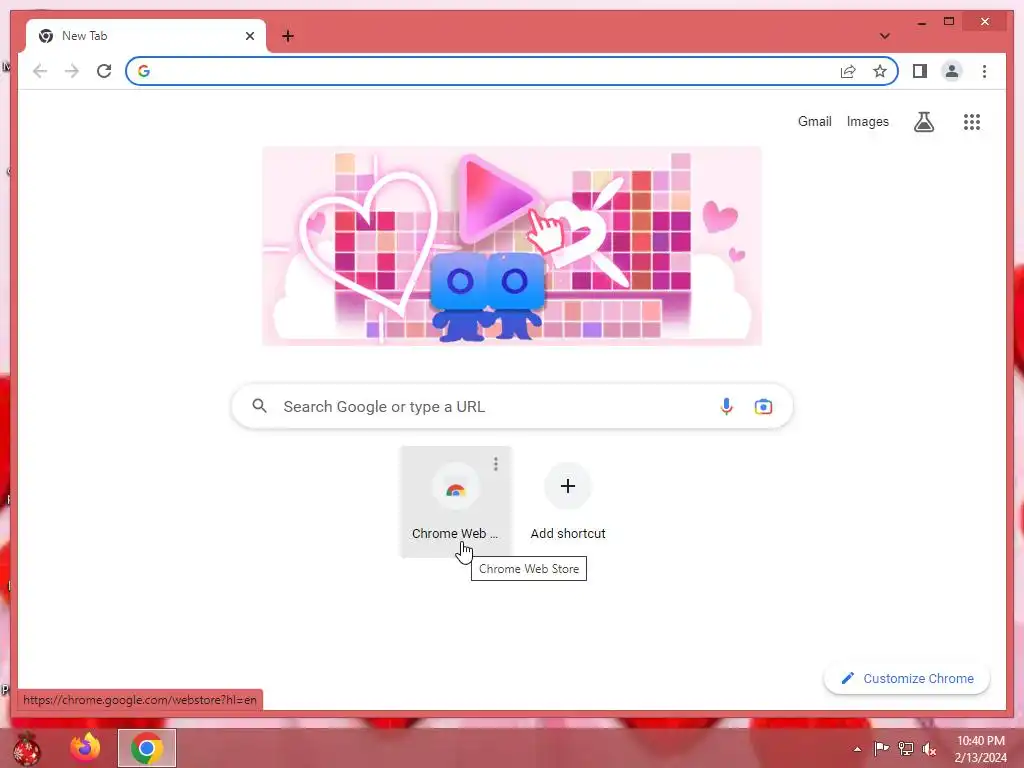The height and width of the screenshot is (768, 1024).
Task: Click the Customize Chrome button
Action: click(x=907, y=679)
